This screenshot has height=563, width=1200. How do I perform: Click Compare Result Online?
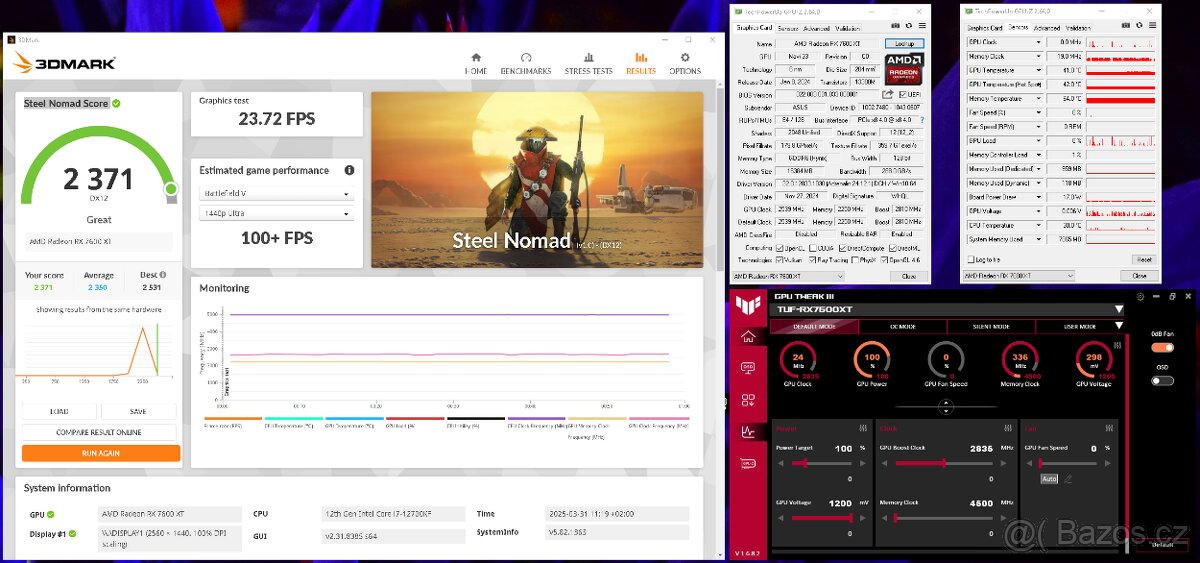[99, 432]
